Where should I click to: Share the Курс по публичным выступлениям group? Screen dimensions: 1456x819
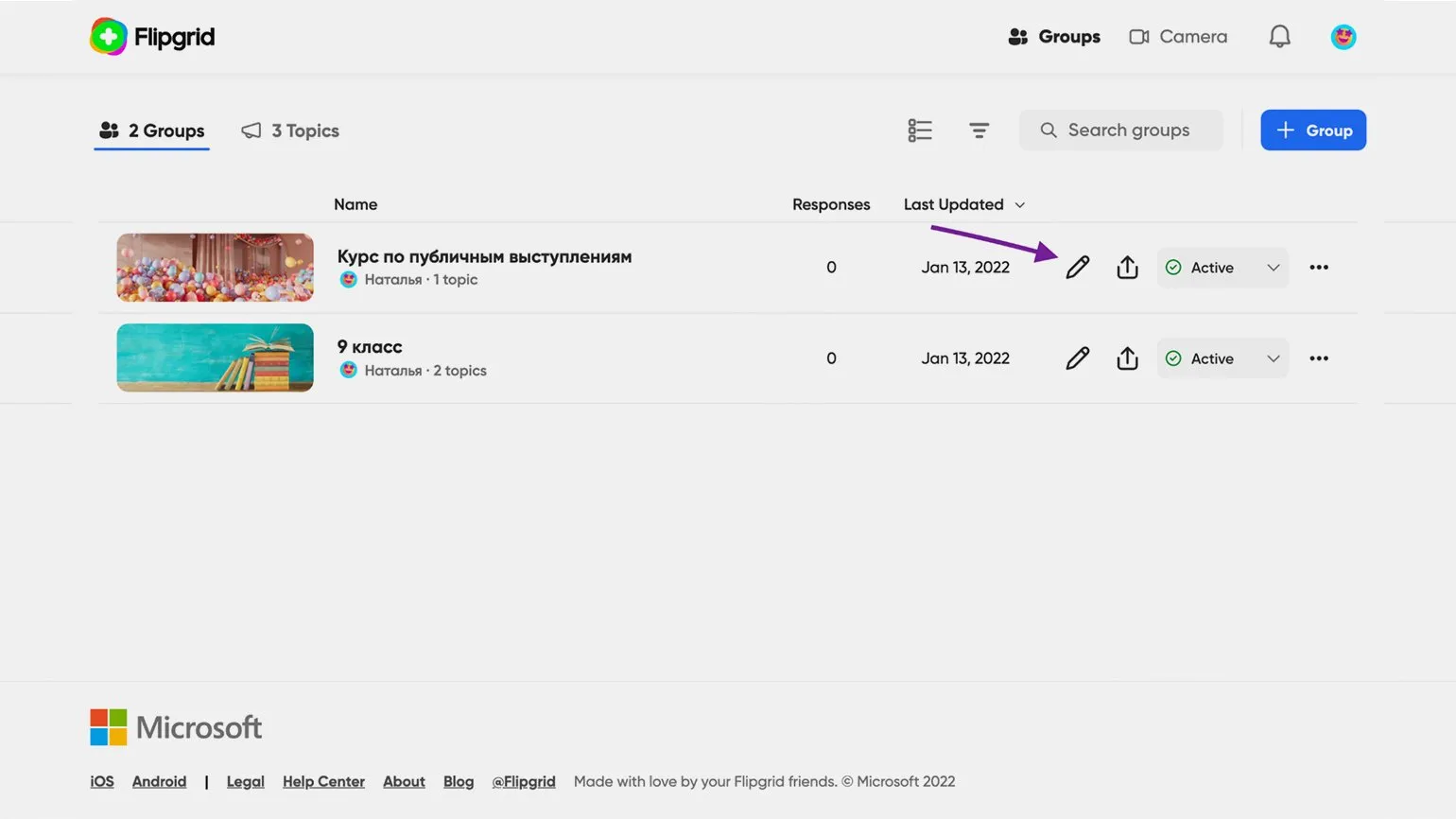pyautogui.click(x=1127, y=268)
